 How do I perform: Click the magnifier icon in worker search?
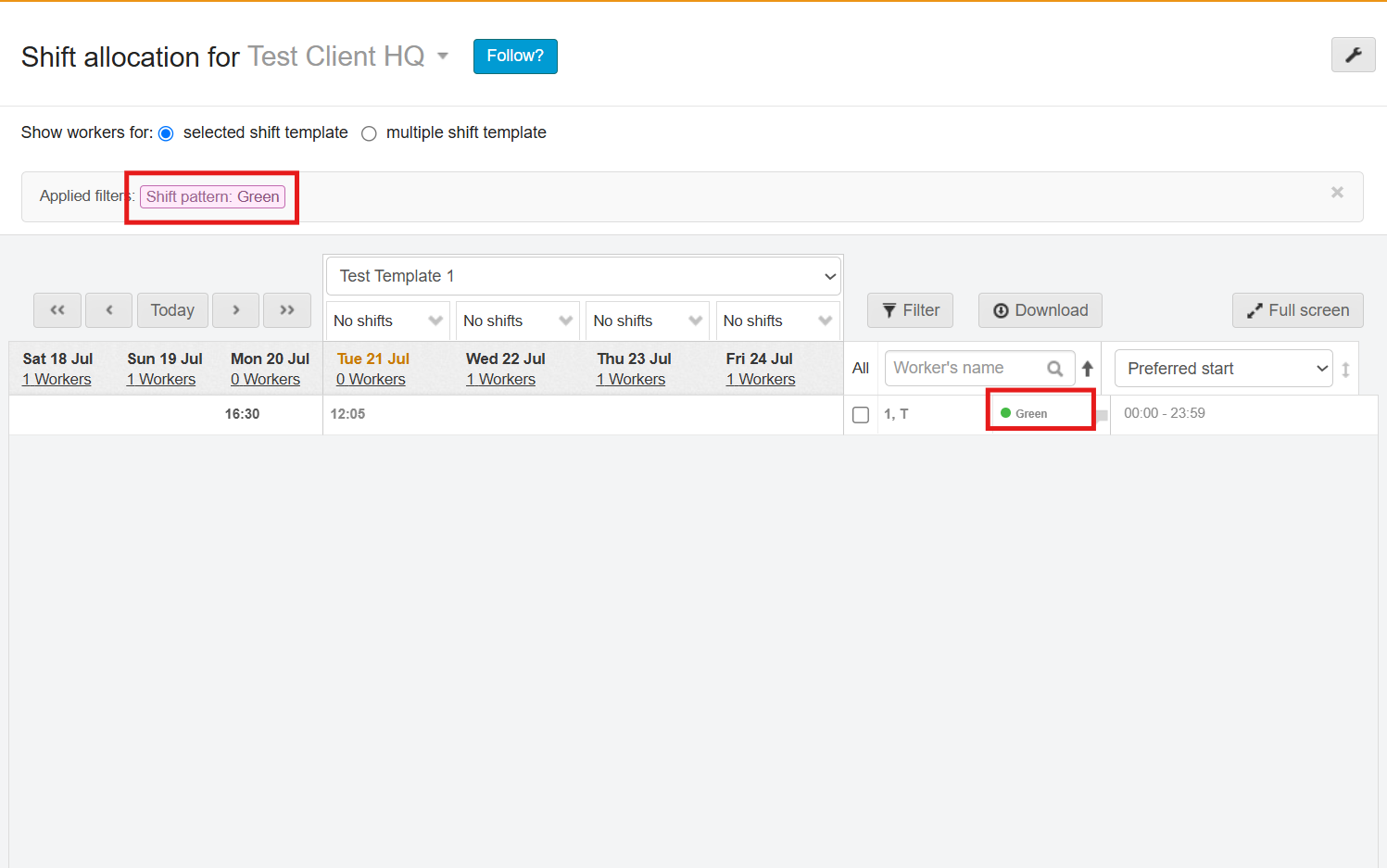coord(1054,369)
